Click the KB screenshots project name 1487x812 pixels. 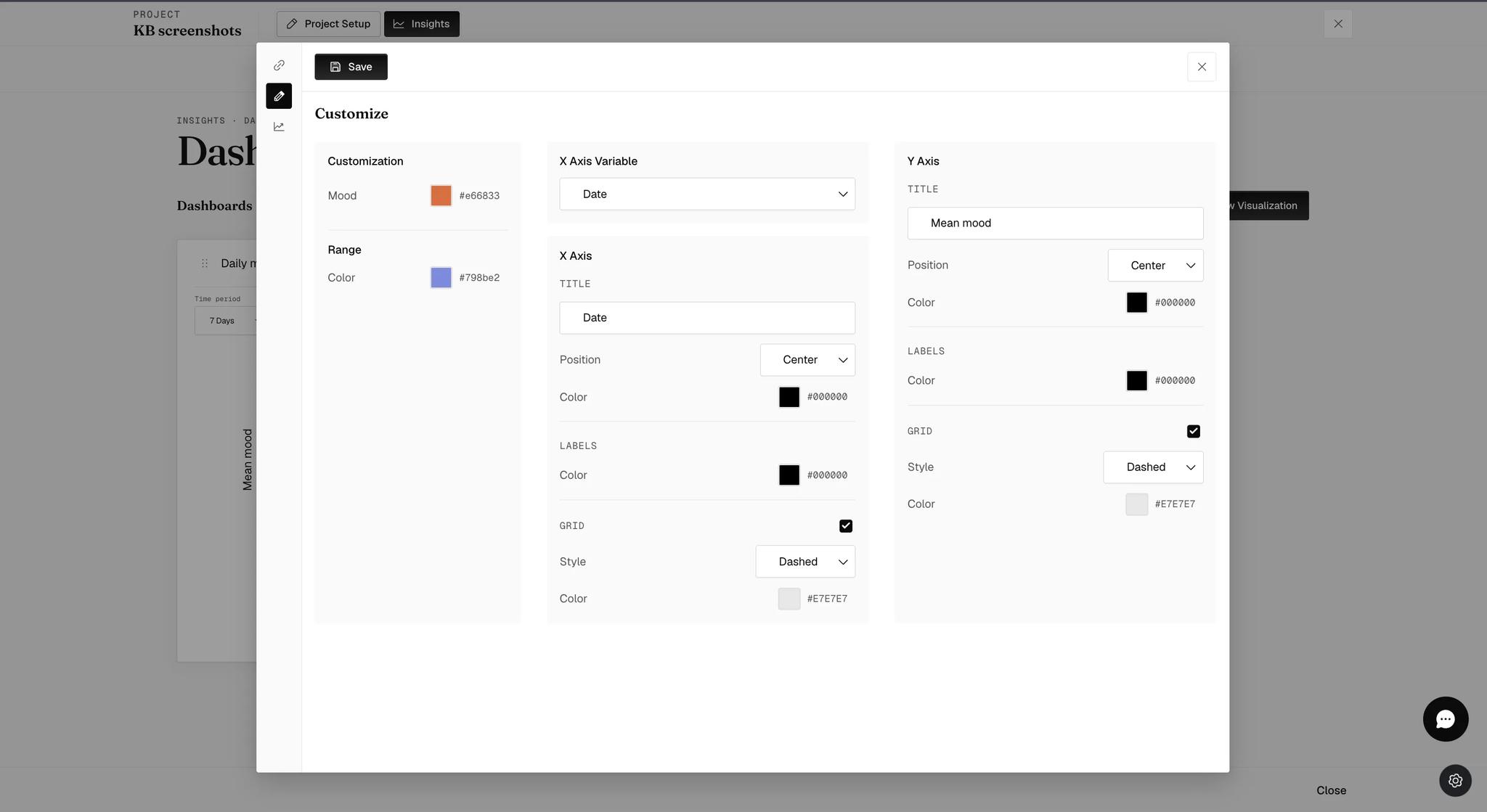coord(187,30)
